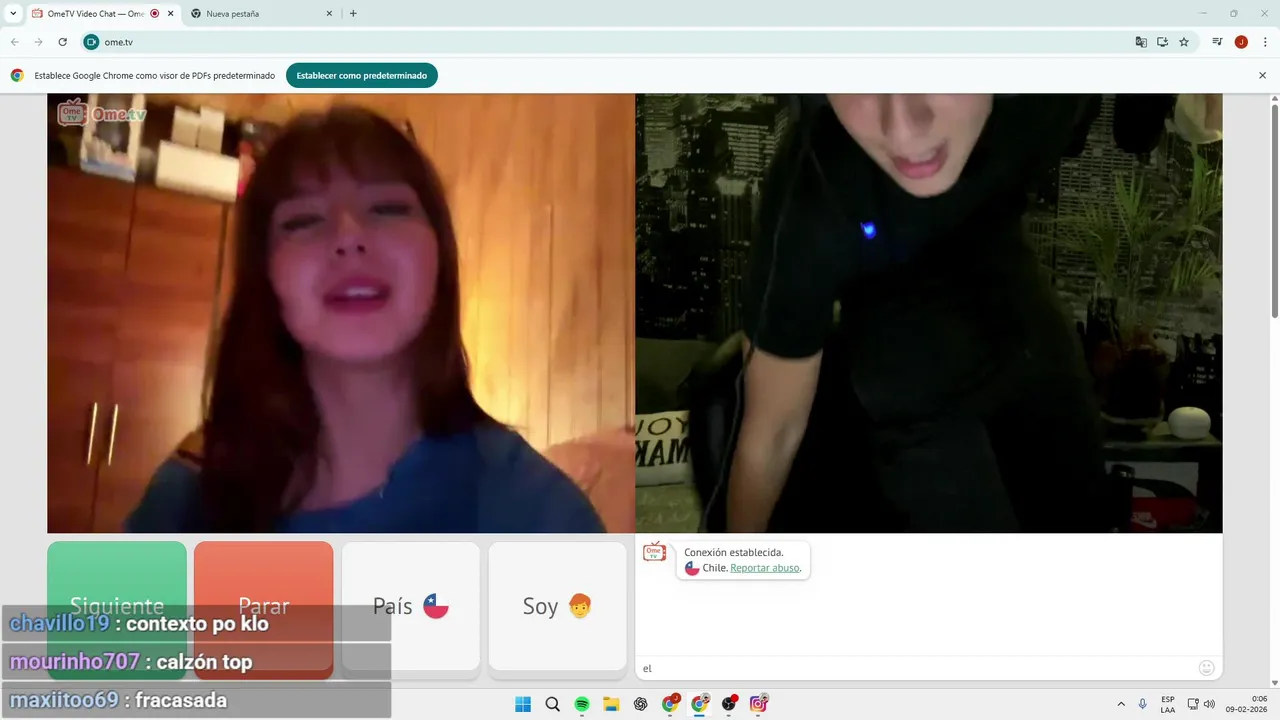Open Google Translate page icon
1280x720 pixels.
coord(1141,42)
